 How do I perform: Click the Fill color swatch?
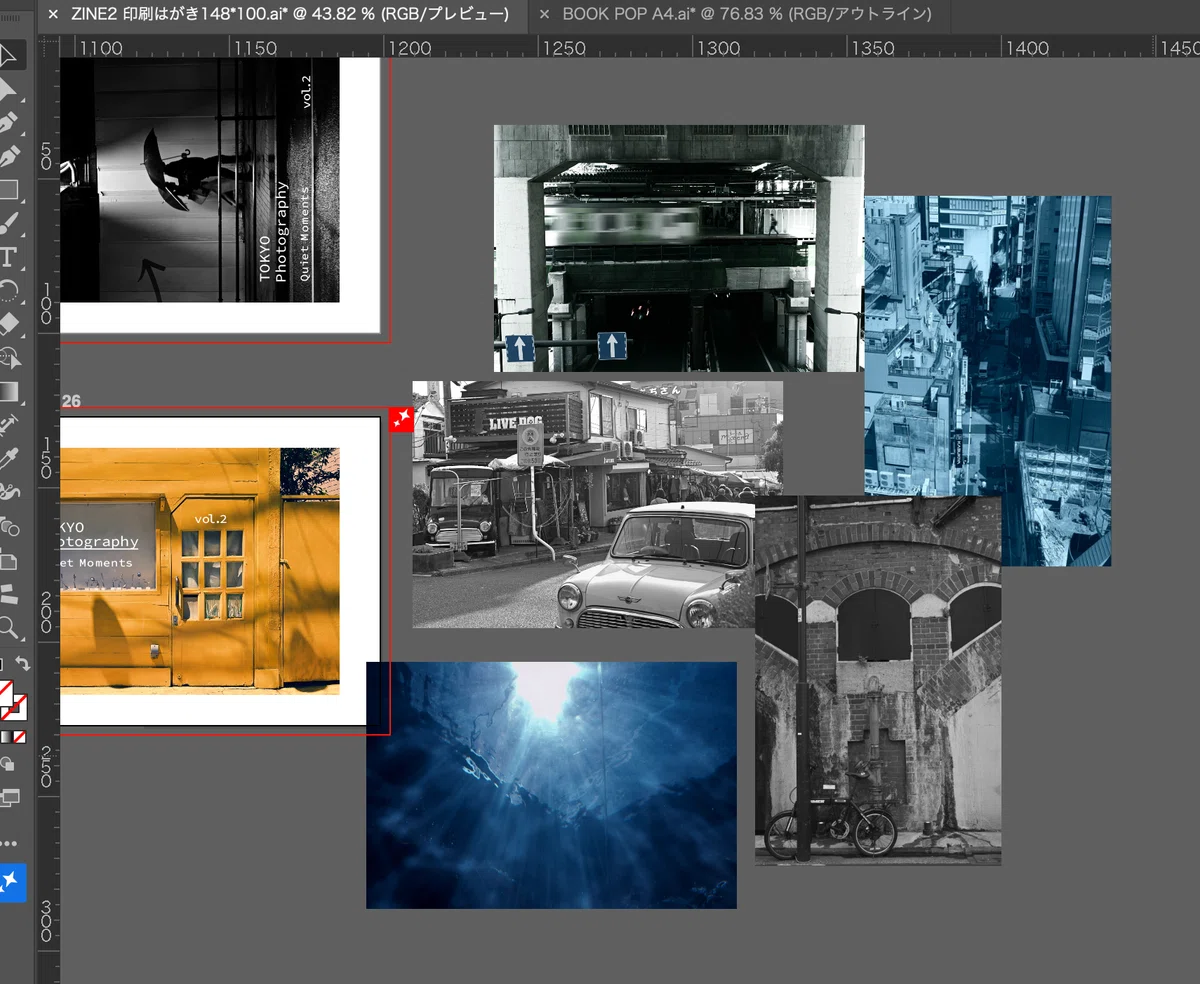[5, 692]
